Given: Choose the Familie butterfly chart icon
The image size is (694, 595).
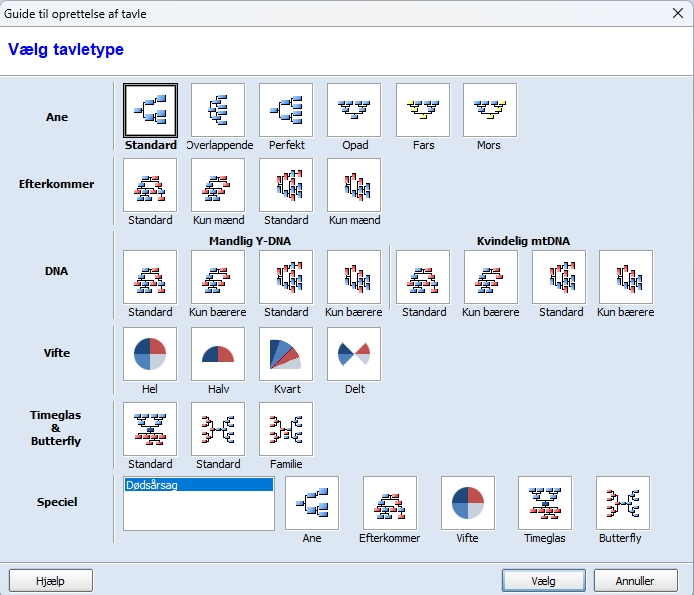Looking at the screenshot, I should pos(286,429).
